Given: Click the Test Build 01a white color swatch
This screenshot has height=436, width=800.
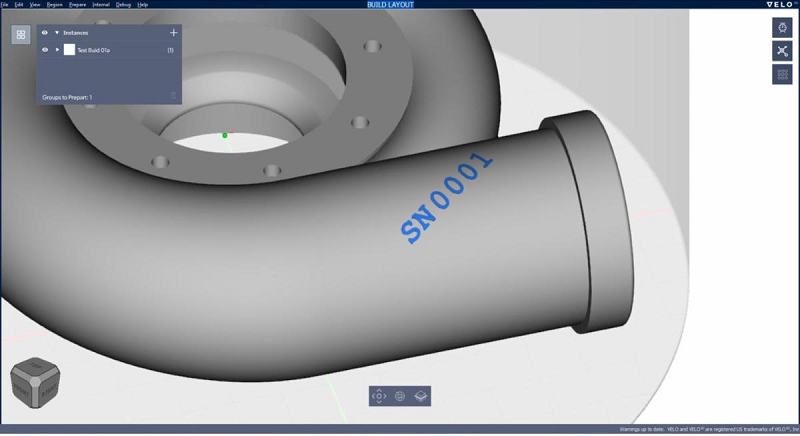Looking at the screenshot, I should pyautogui.click(x=69, y=49).
